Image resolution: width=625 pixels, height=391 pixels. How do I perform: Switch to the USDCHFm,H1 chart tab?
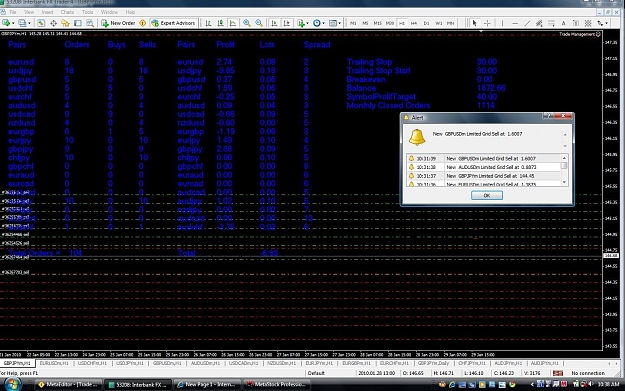[92, 363]
